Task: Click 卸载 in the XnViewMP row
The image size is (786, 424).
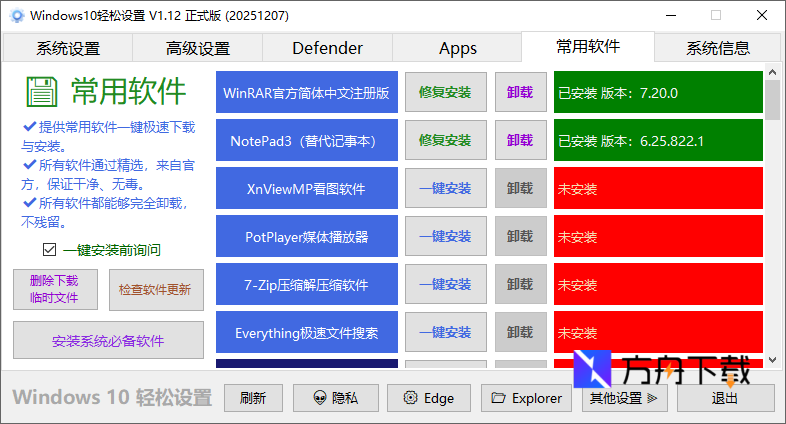Action: 520,188
